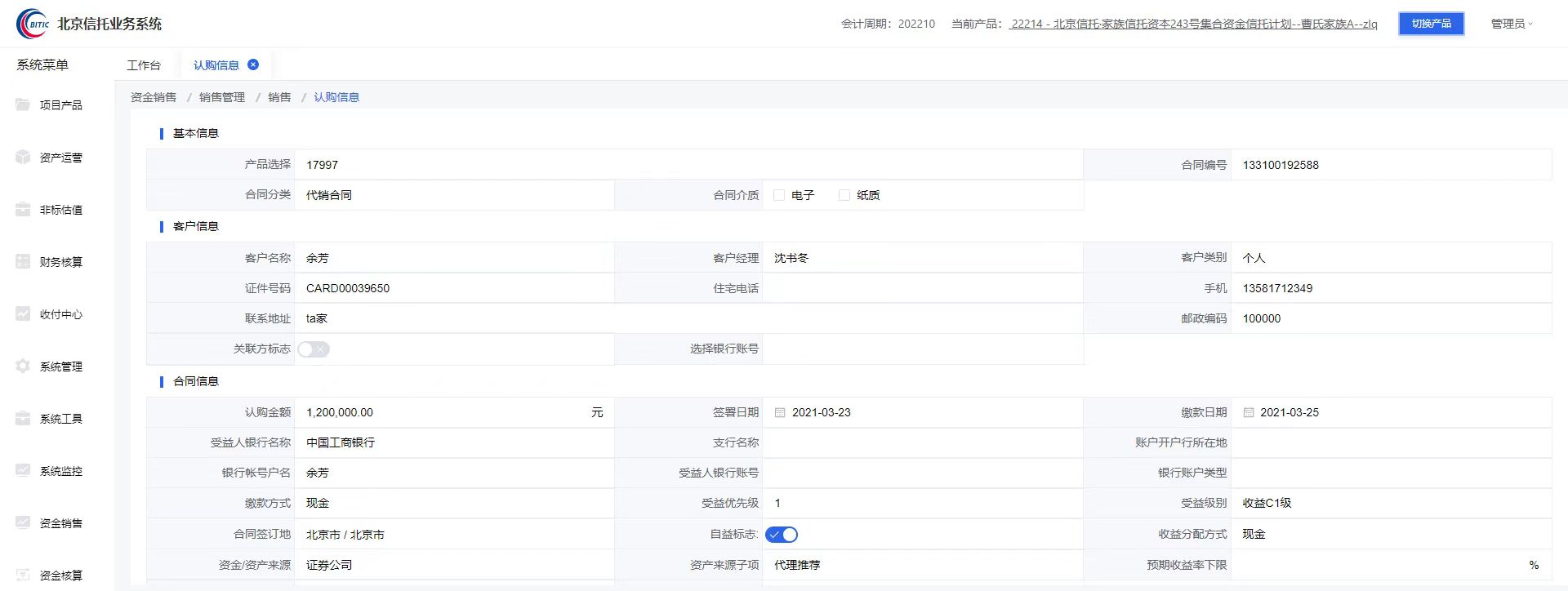The image size is (1568, 591).
Task: Click the 系统监控 sidebar icon
Action: pos(23,470)
